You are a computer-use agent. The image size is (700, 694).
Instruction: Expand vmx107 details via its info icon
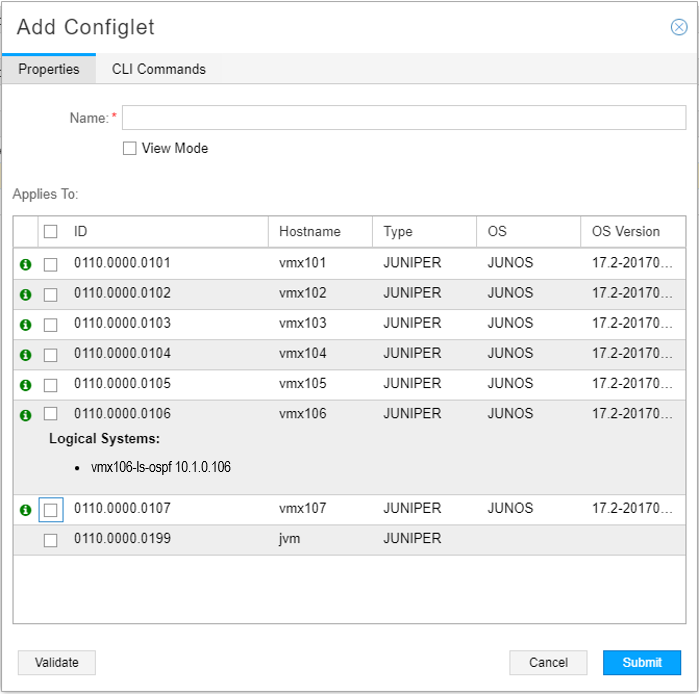(x=25, y=510)
